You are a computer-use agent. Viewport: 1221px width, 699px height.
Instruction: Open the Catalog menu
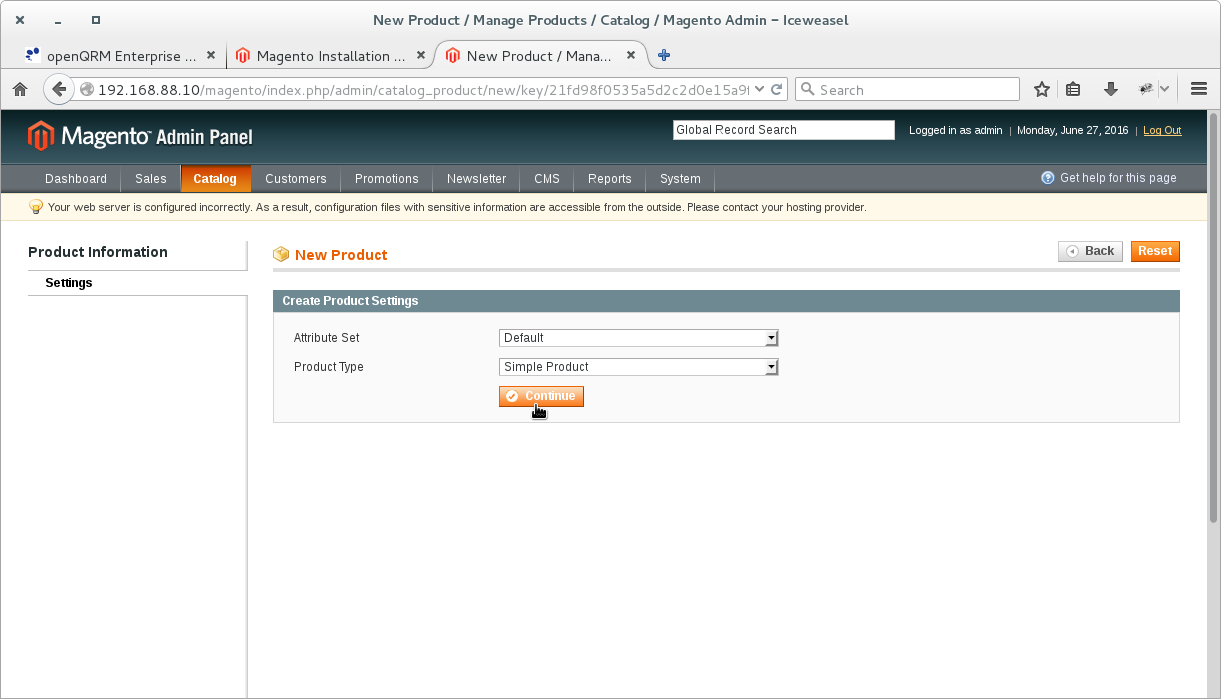(215, 179)
